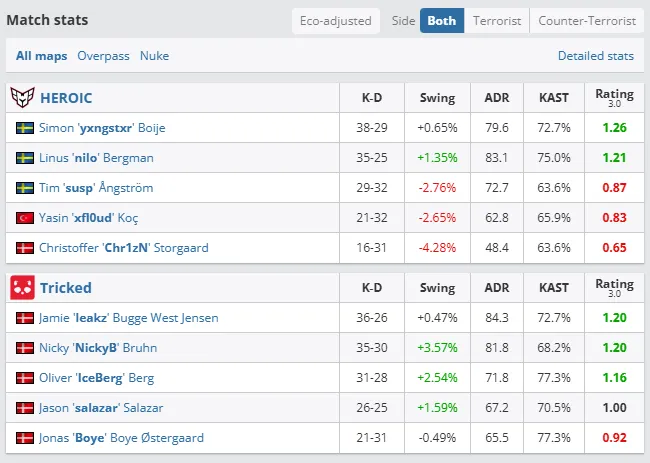The height and width of the screenshot is (463, 650).
Task: Select the Both sides filter
Action: (x=442, y=20)
